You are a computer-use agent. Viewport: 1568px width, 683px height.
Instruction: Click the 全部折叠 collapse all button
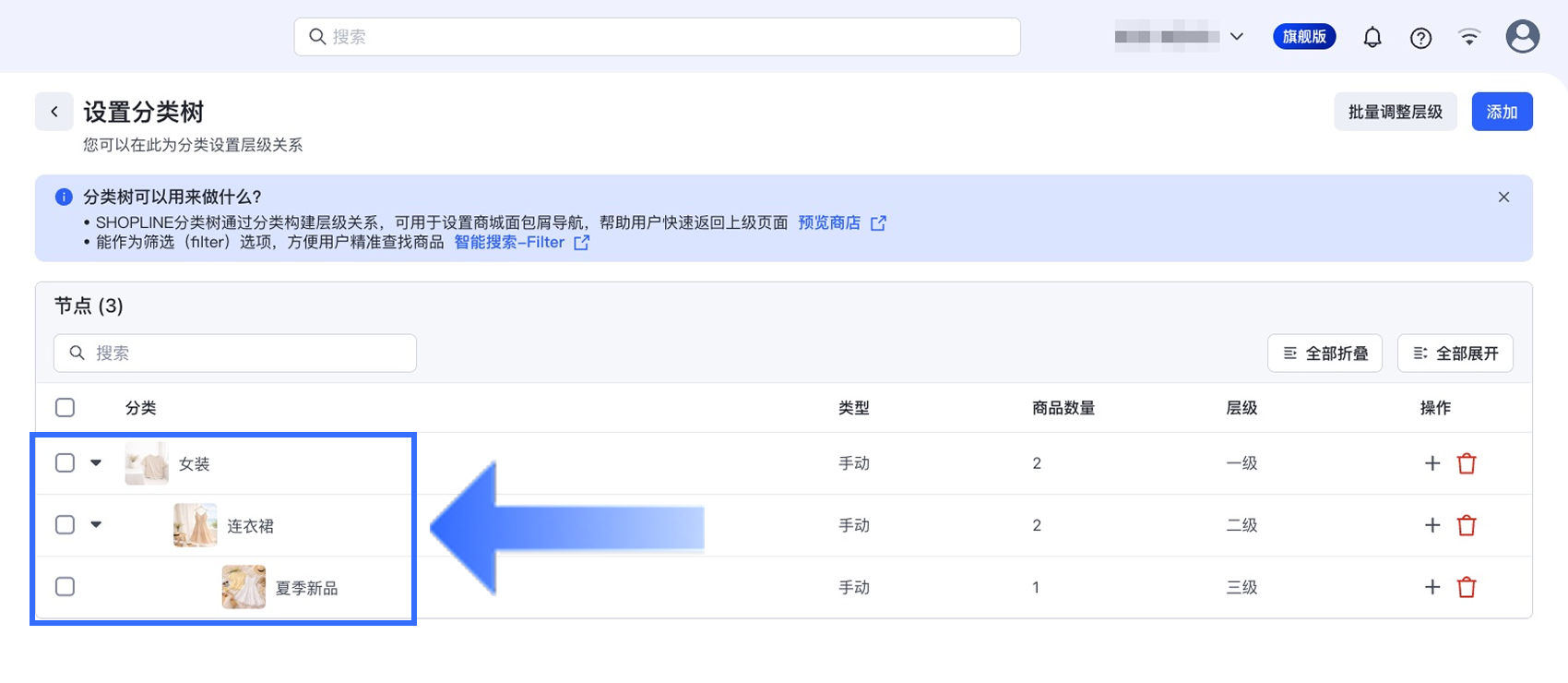1324,353
